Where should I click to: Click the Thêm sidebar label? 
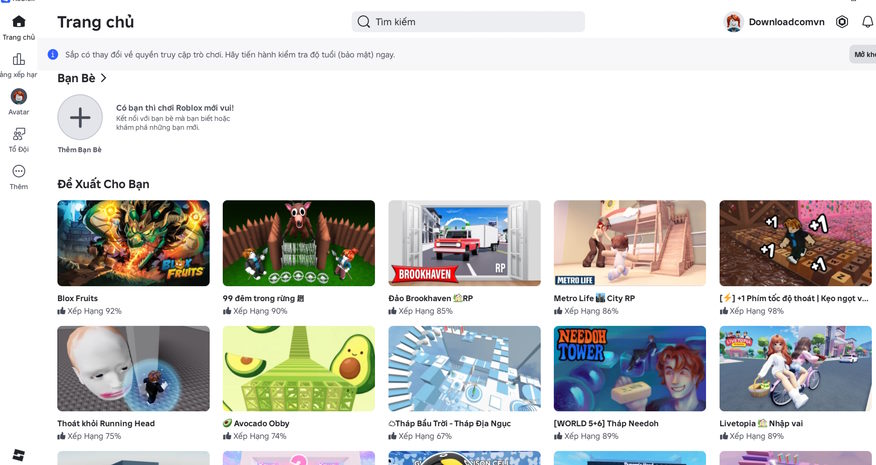pos(18,187)
